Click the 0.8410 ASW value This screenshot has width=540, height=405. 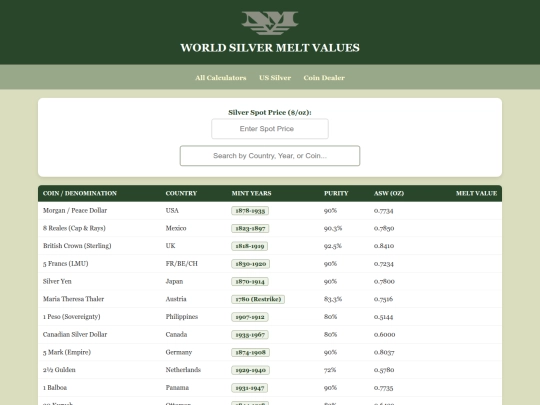384,246
